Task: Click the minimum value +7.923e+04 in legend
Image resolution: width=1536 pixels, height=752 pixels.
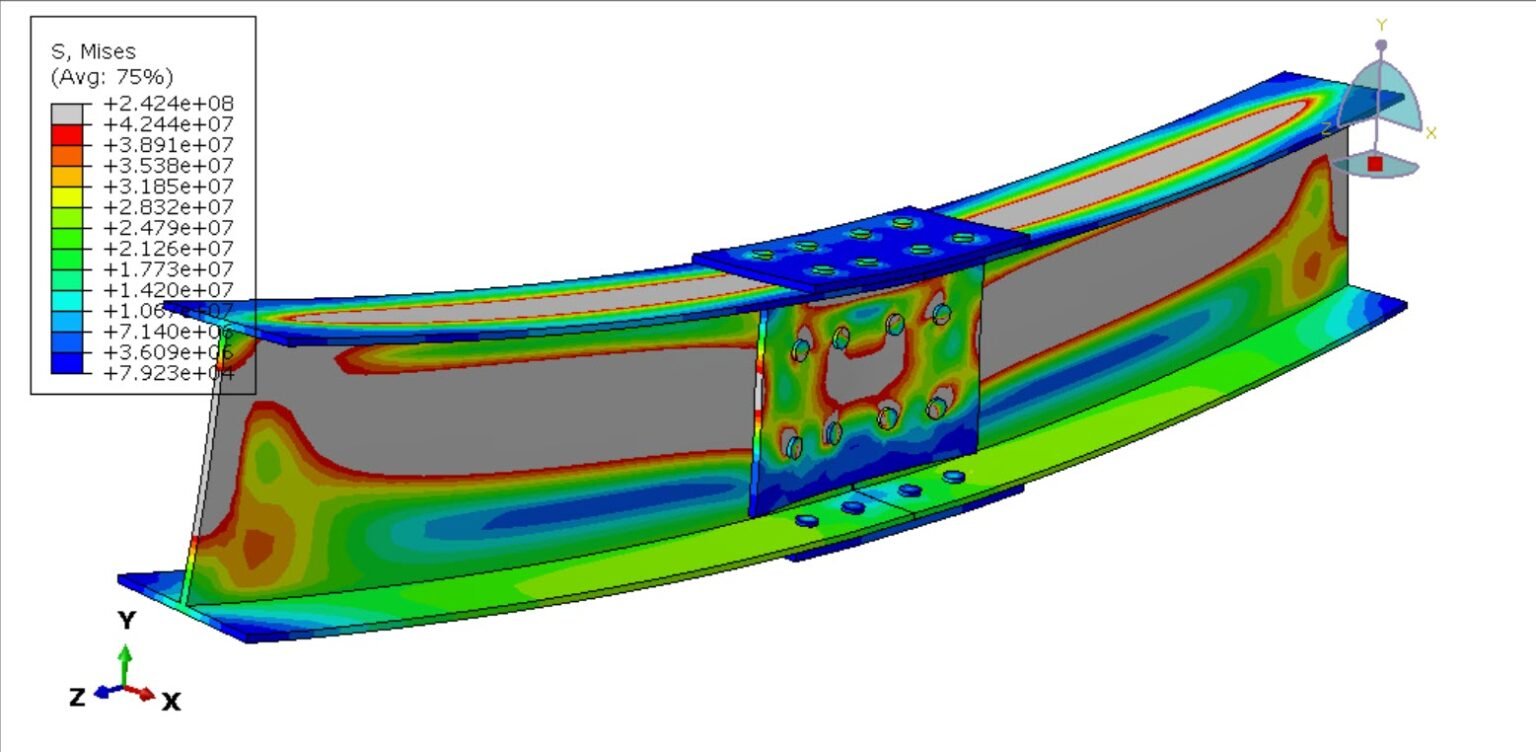Action: (168, 372)
